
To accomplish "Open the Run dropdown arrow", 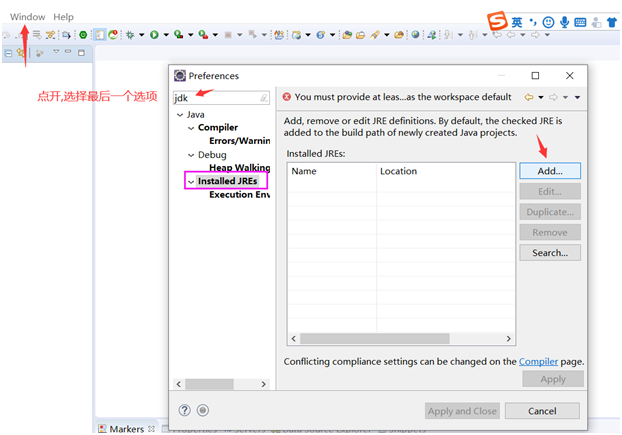I will coord(166,35).
